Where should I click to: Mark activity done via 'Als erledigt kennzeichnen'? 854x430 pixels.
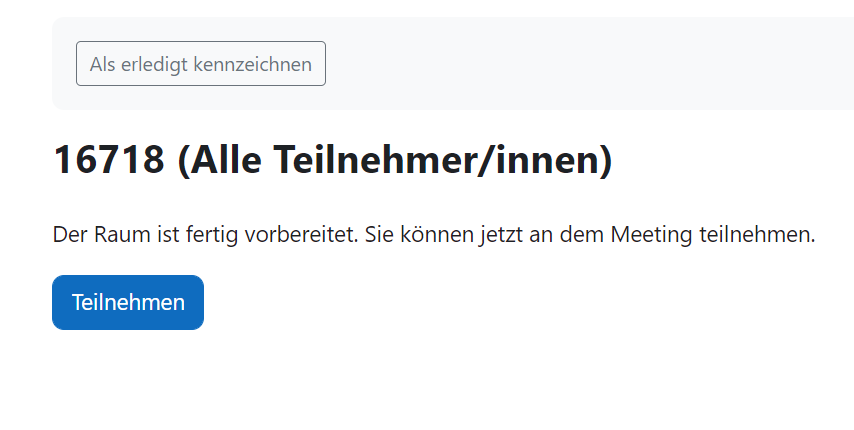coord(201,64)
